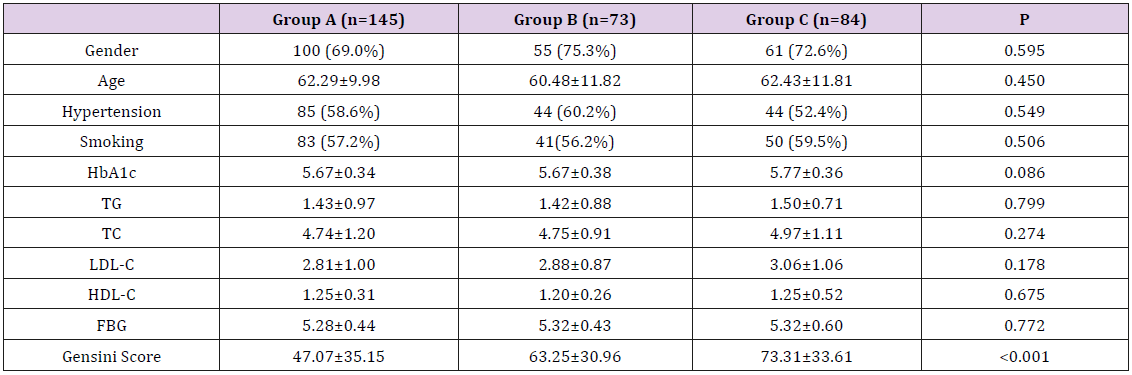Screen dimensions: 1132x375
Task: Select the Group C value 73.31±33.61
Action: [x=806, y=357]
